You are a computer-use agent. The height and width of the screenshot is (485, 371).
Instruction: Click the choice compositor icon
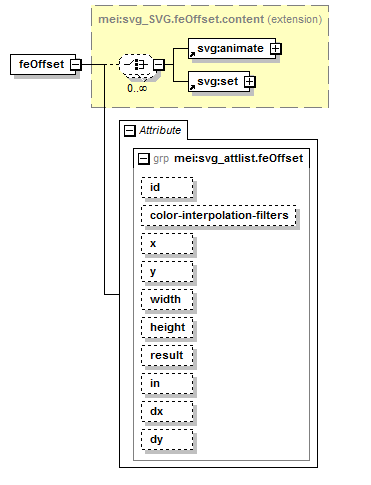coord(136,64)
